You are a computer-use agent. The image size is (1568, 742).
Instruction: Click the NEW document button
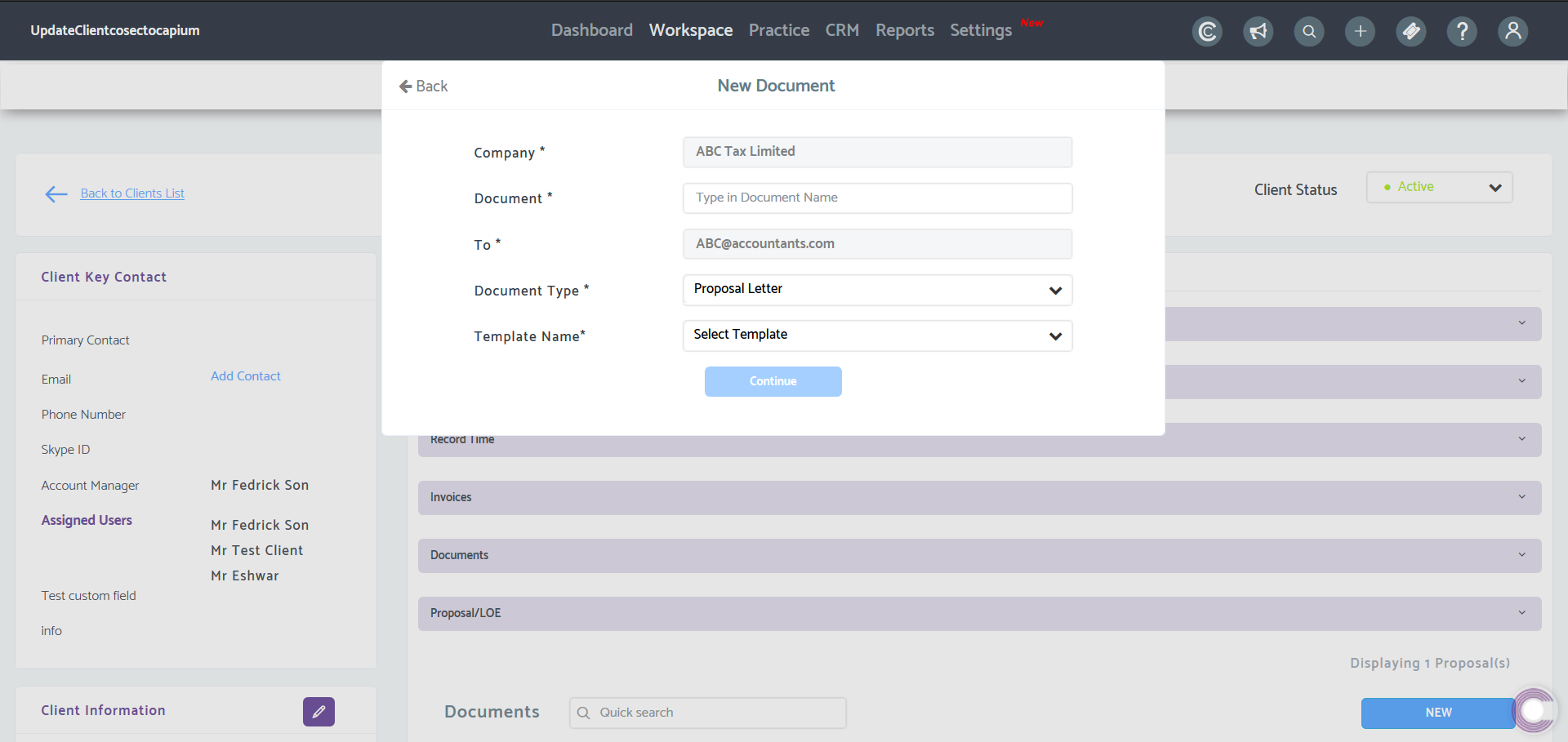pyautogui.click(x=1438, y=713)
